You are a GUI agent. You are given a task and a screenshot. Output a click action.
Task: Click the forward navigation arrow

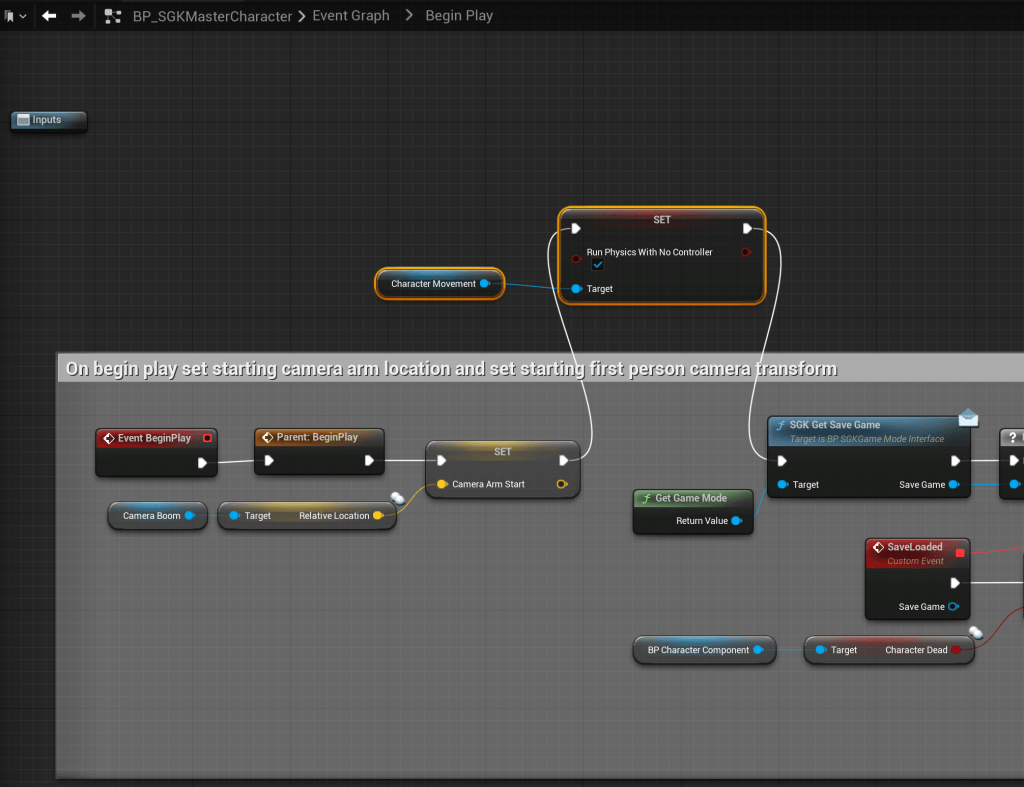pos(78,16)
